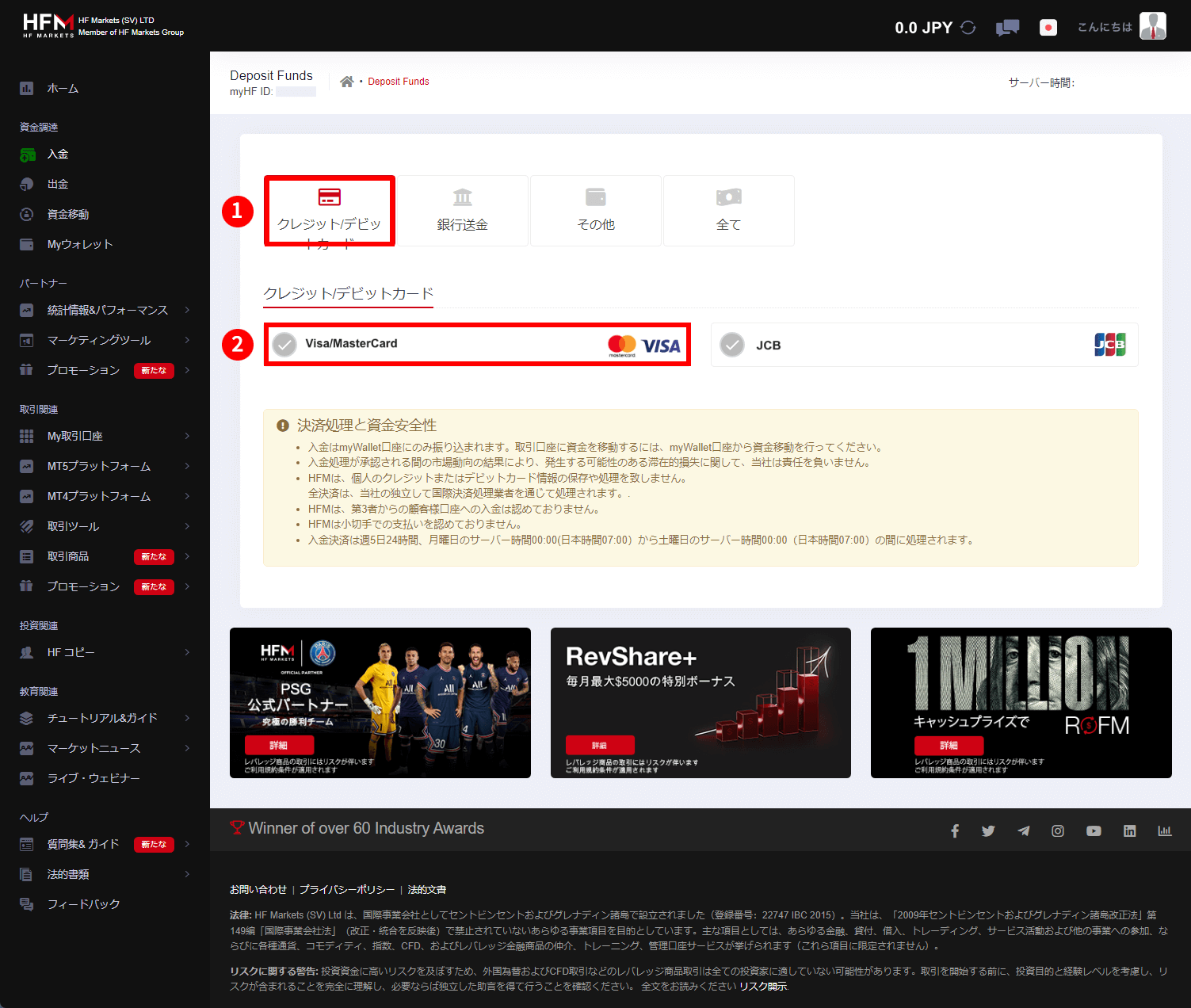
Task: Click the Twitter icon in footer
Action: click(988, 830)
